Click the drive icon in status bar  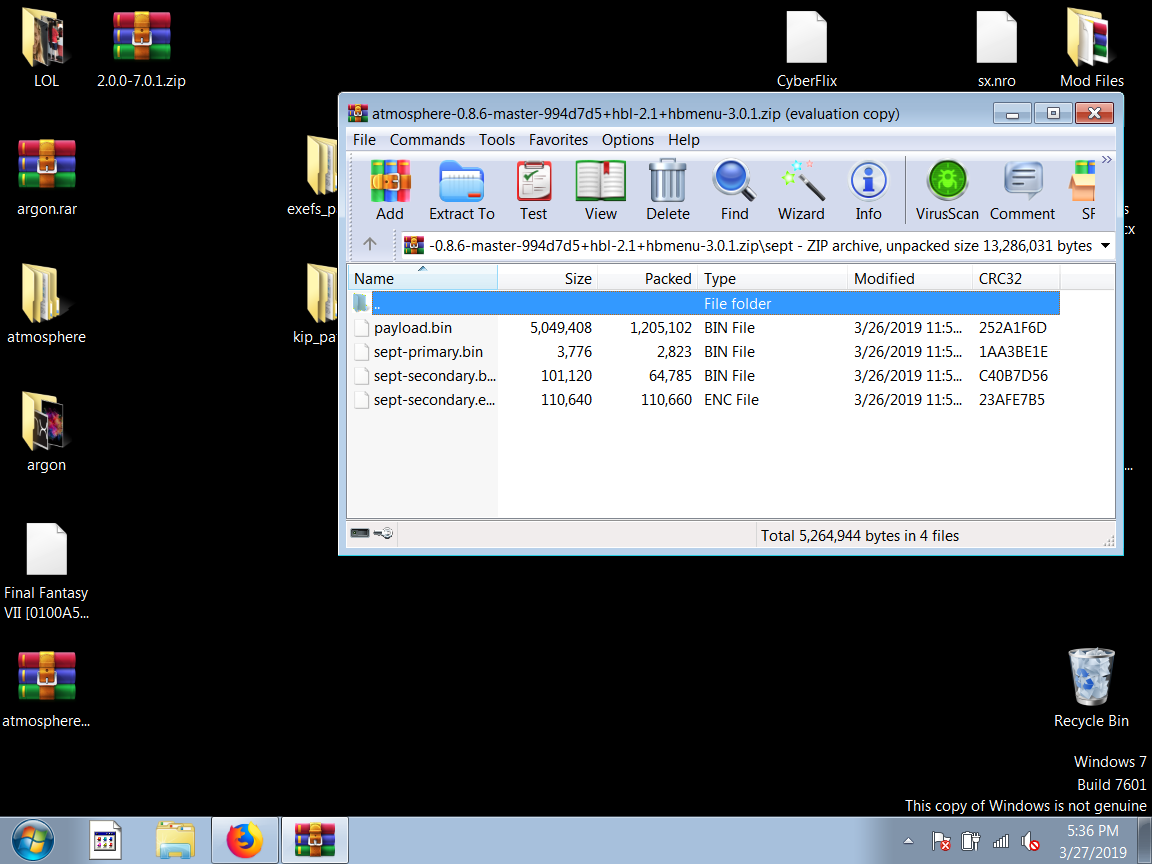pyautogui.click(x=360, y=533)
